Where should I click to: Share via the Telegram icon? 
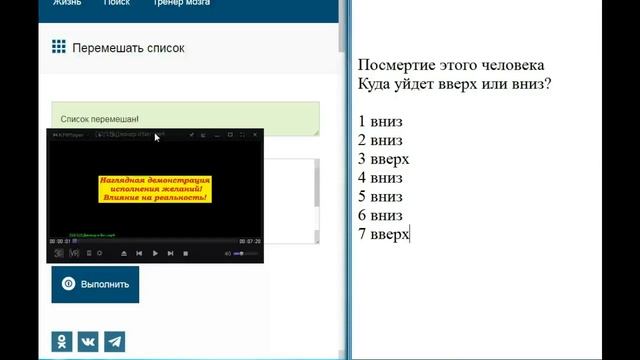115,342
